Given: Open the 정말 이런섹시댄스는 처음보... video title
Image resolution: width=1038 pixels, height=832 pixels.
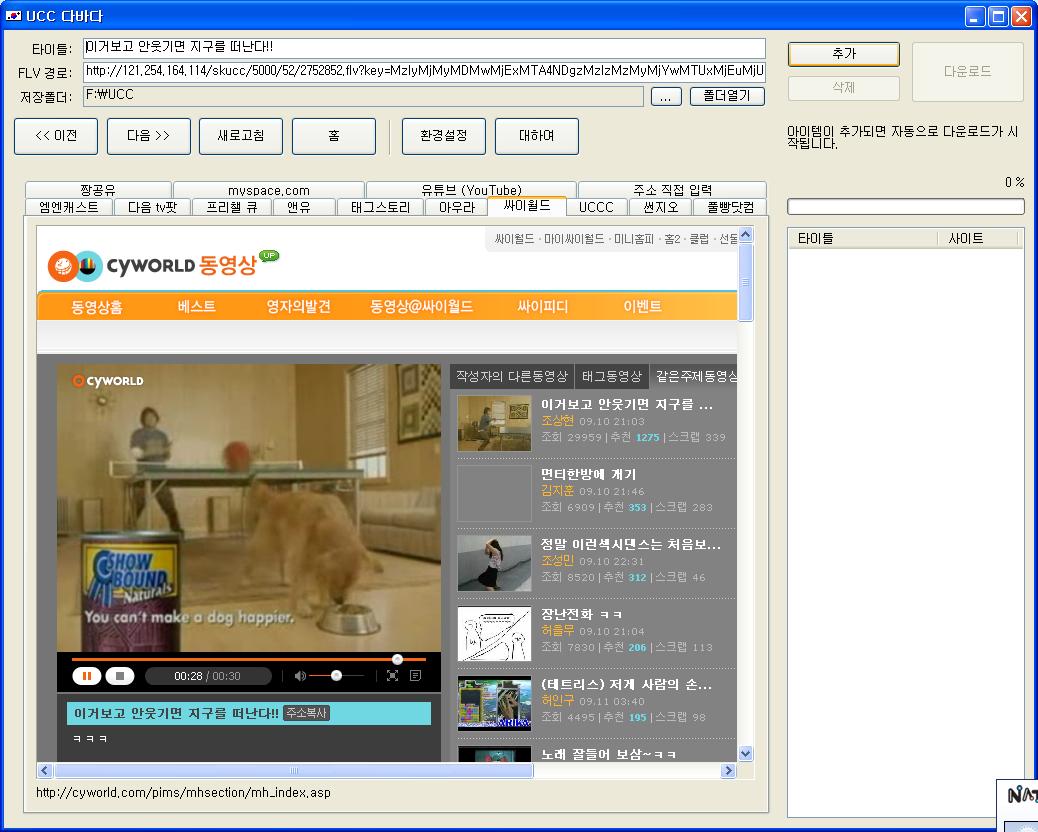Looking at the screenshot, I should tap(631, 544).
